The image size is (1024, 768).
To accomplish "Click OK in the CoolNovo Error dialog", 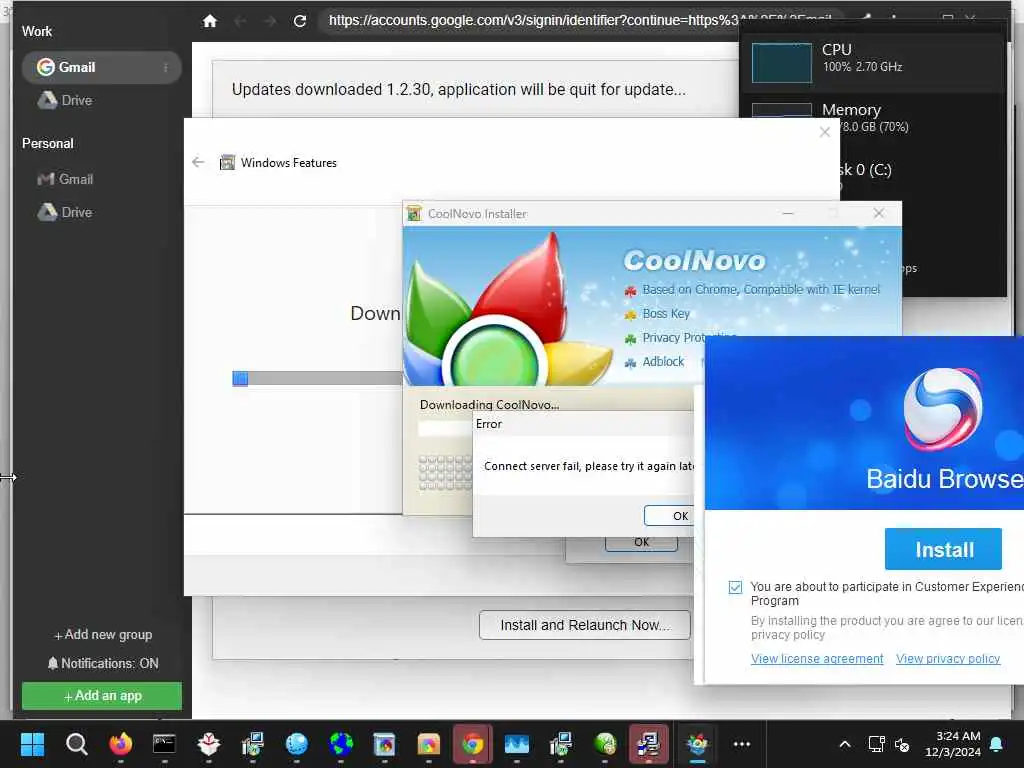I will click(669, 516).
